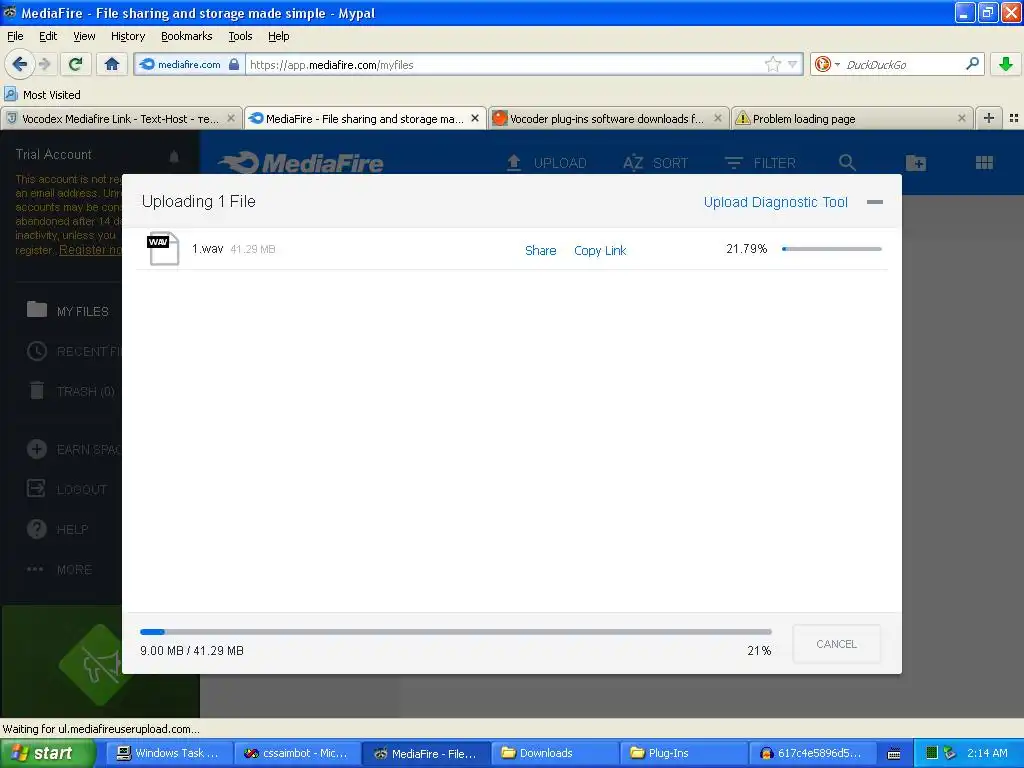
Task: Close the Vocoder plug-ins tab
Action: coord(718,118)
